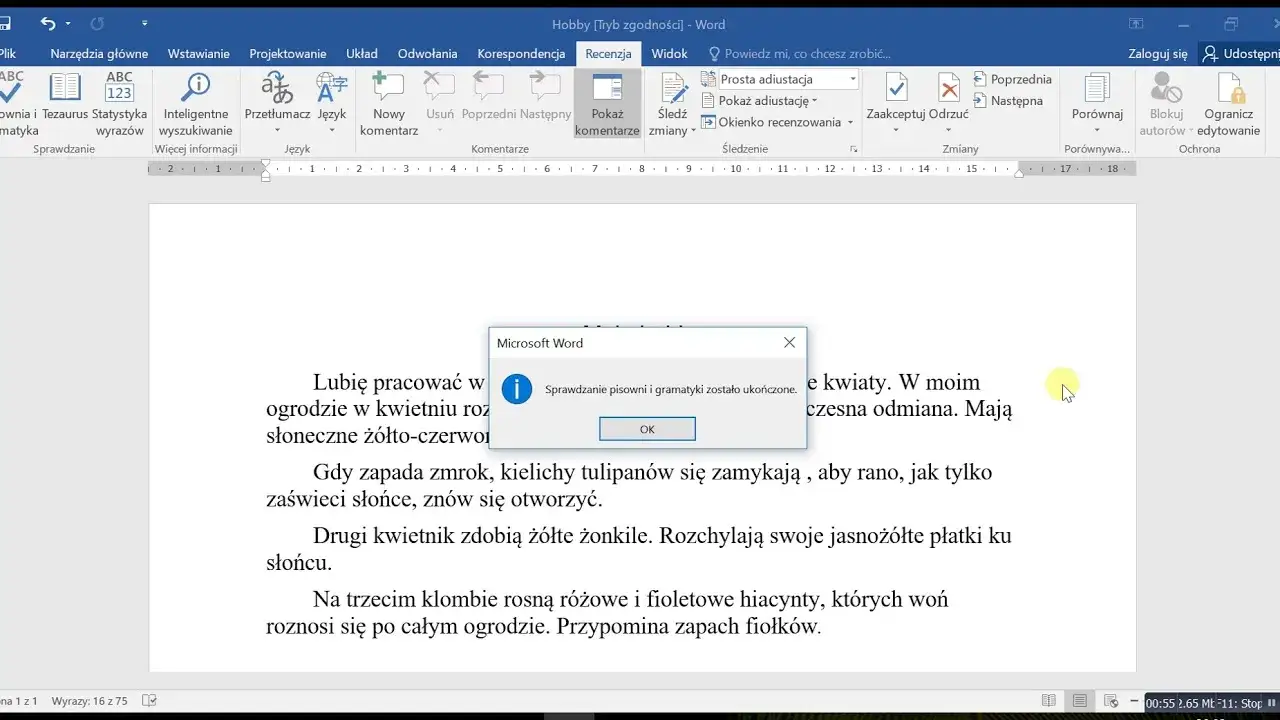
Task: Click the word 'tulipanów' in document
Action: point(627,472)
